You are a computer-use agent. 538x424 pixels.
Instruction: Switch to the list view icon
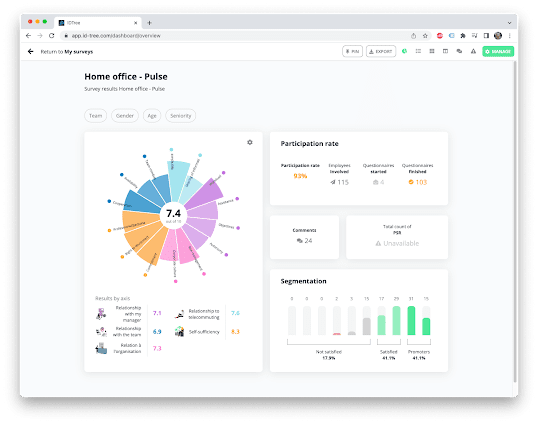[x=418, y=51]
